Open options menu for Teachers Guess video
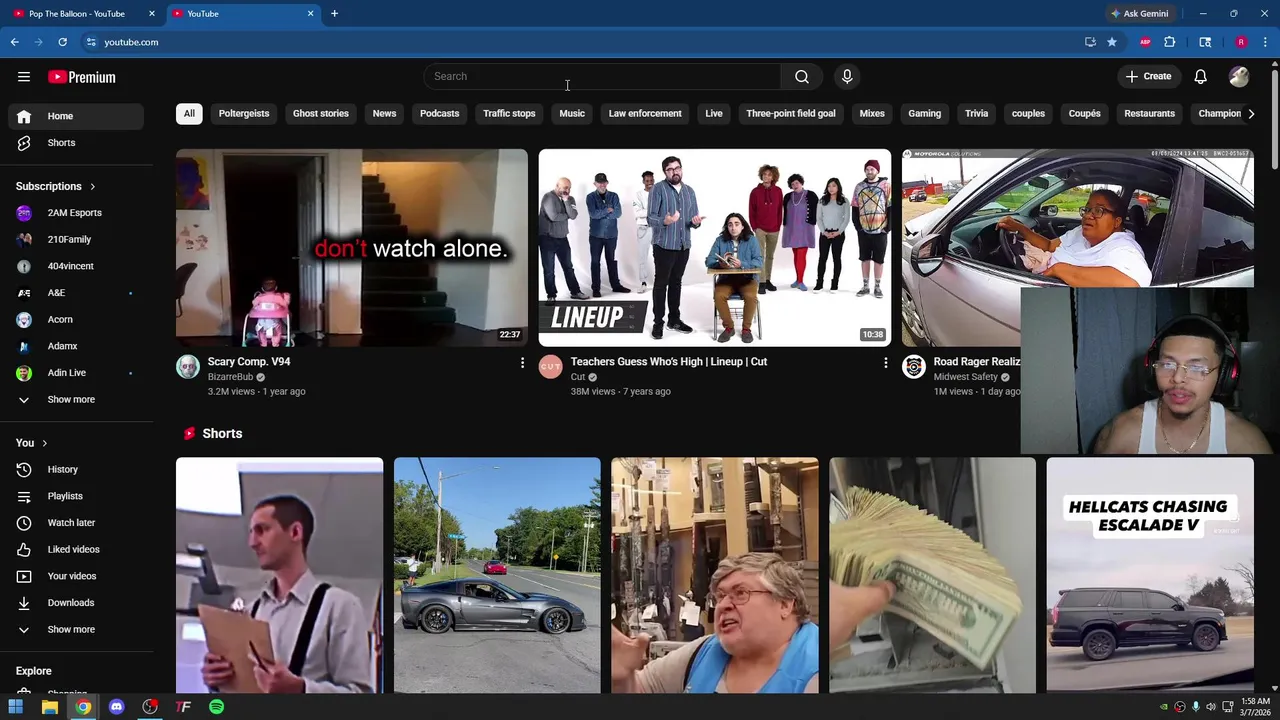 click(885, 363)
